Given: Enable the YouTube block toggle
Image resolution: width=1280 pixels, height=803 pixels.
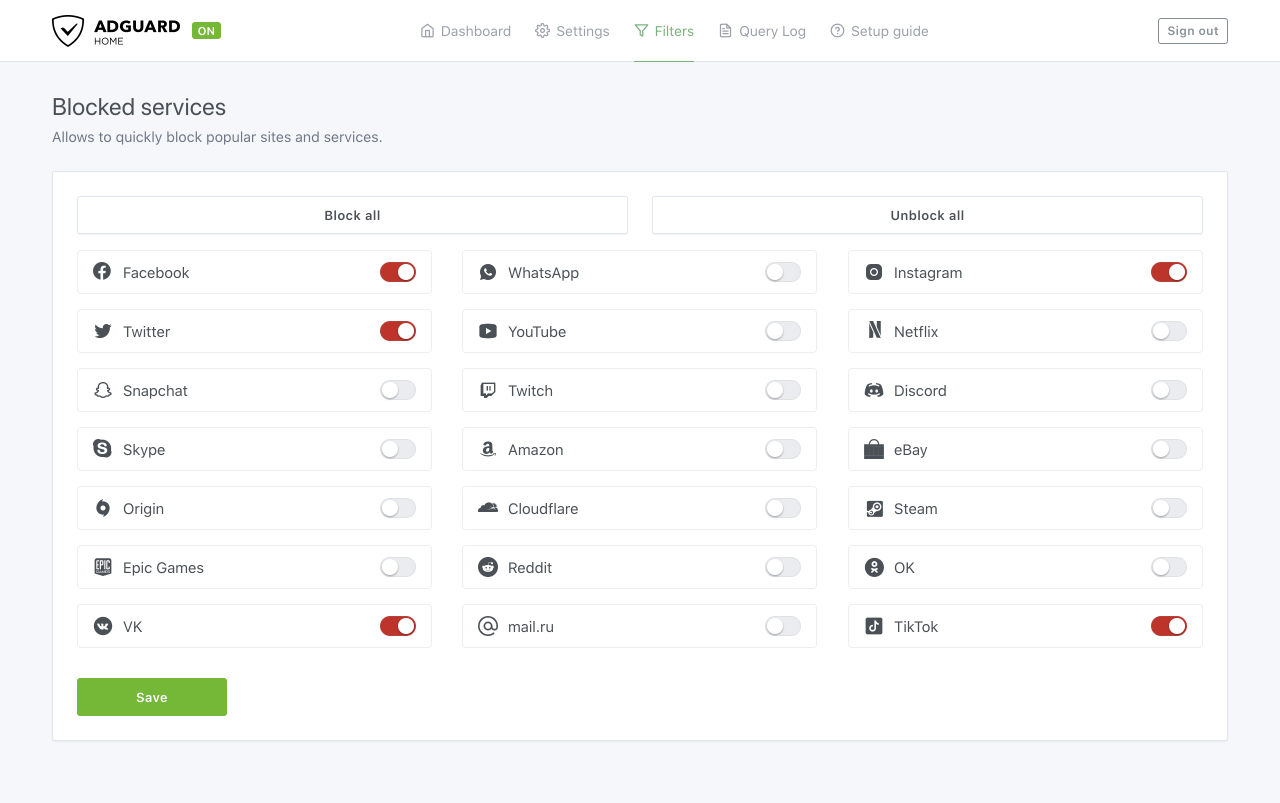Looking at the screenshot, I should [783, 331].
